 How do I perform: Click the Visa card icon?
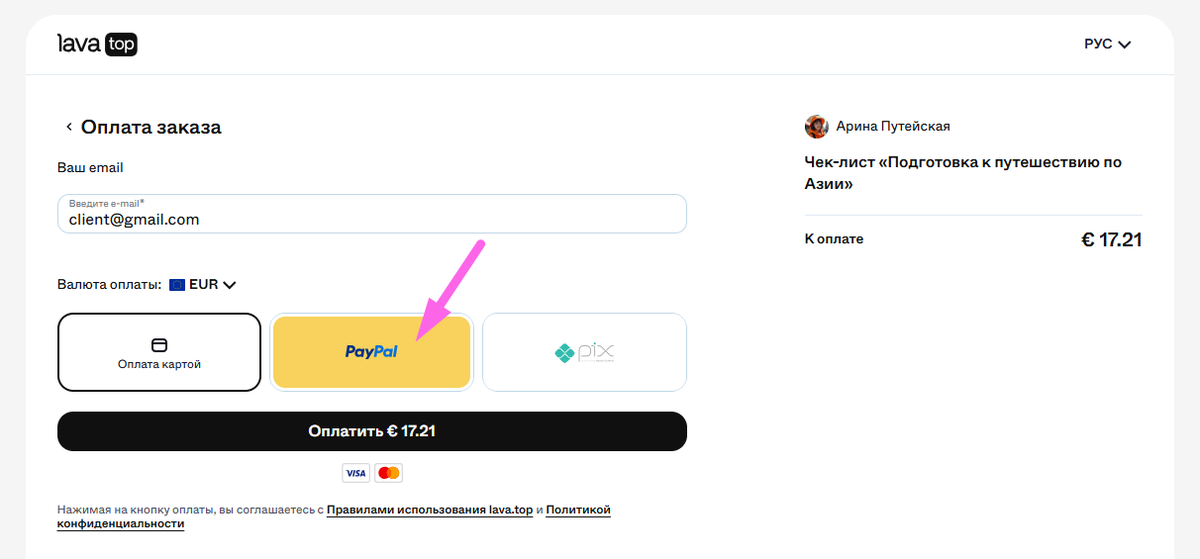(x=355, y=473)
